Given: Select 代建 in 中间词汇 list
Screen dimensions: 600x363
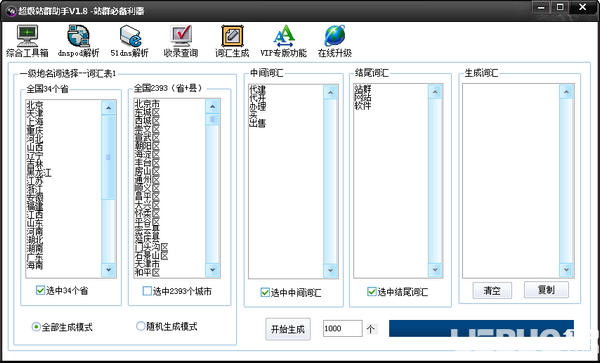Looking at the screenshot, I should click(x=258, y=90).
